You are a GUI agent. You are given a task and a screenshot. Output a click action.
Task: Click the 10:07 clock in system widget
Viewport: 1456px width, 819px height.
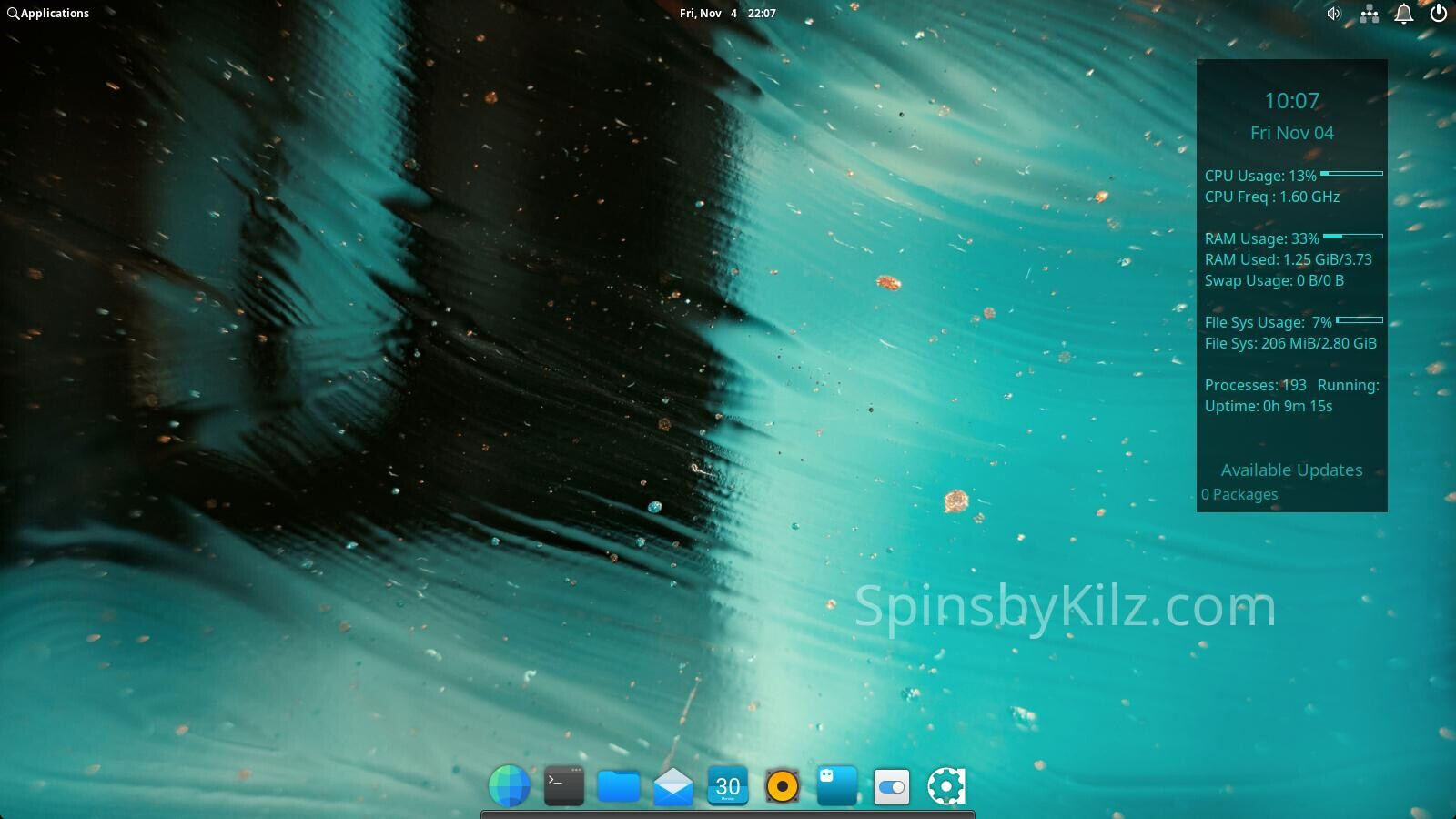(x=1291, y=101)
